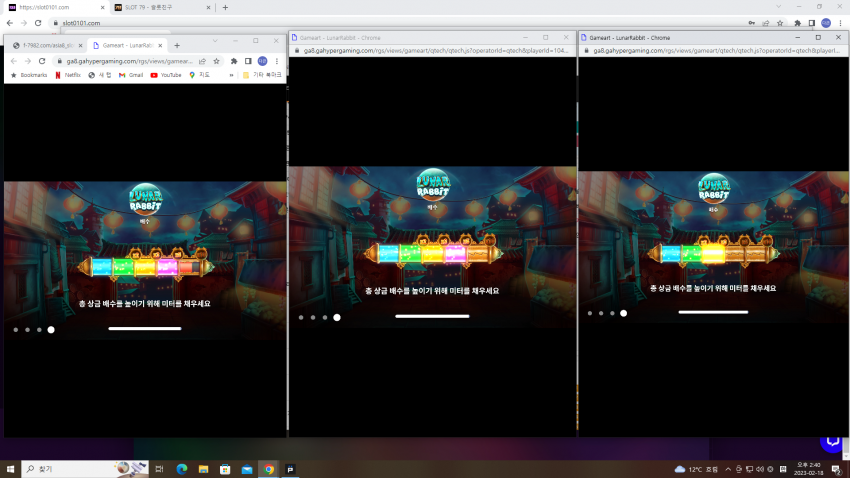
Task: Open Extensions puzzle icon in main window
Action: 797,23
